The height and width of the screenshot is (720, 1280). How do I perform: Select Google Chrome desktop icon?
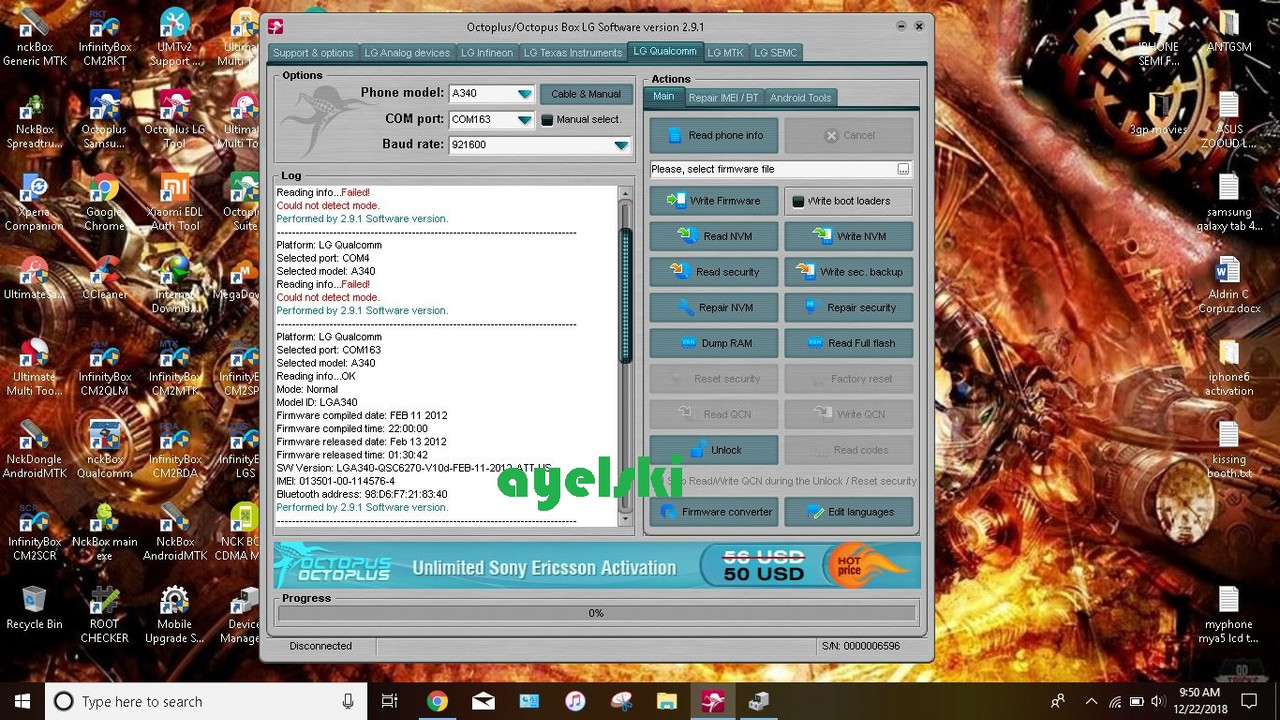coord(104,203)
